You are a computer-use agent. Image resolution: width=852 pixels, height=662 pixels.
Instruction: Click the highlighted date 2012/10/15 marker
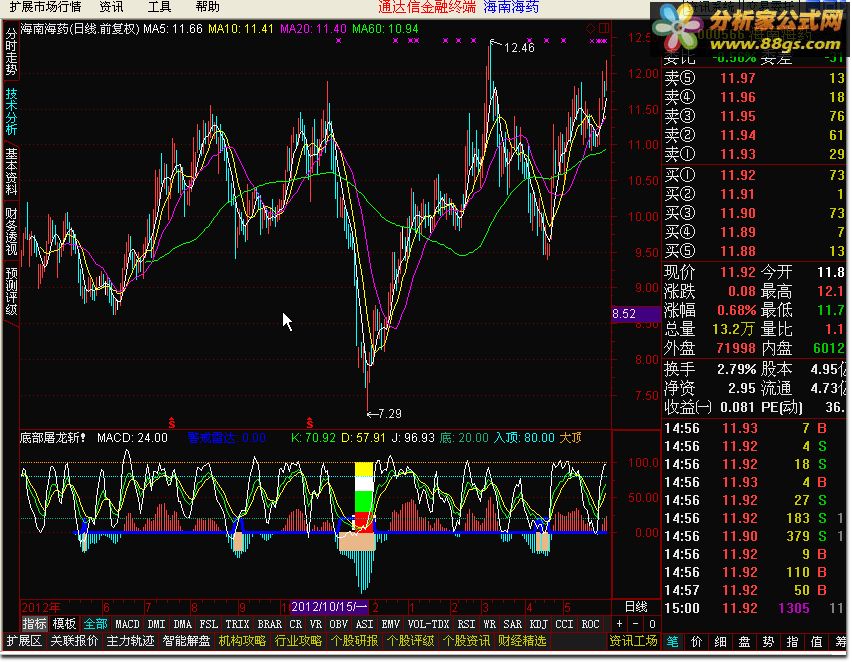point(329,607)
